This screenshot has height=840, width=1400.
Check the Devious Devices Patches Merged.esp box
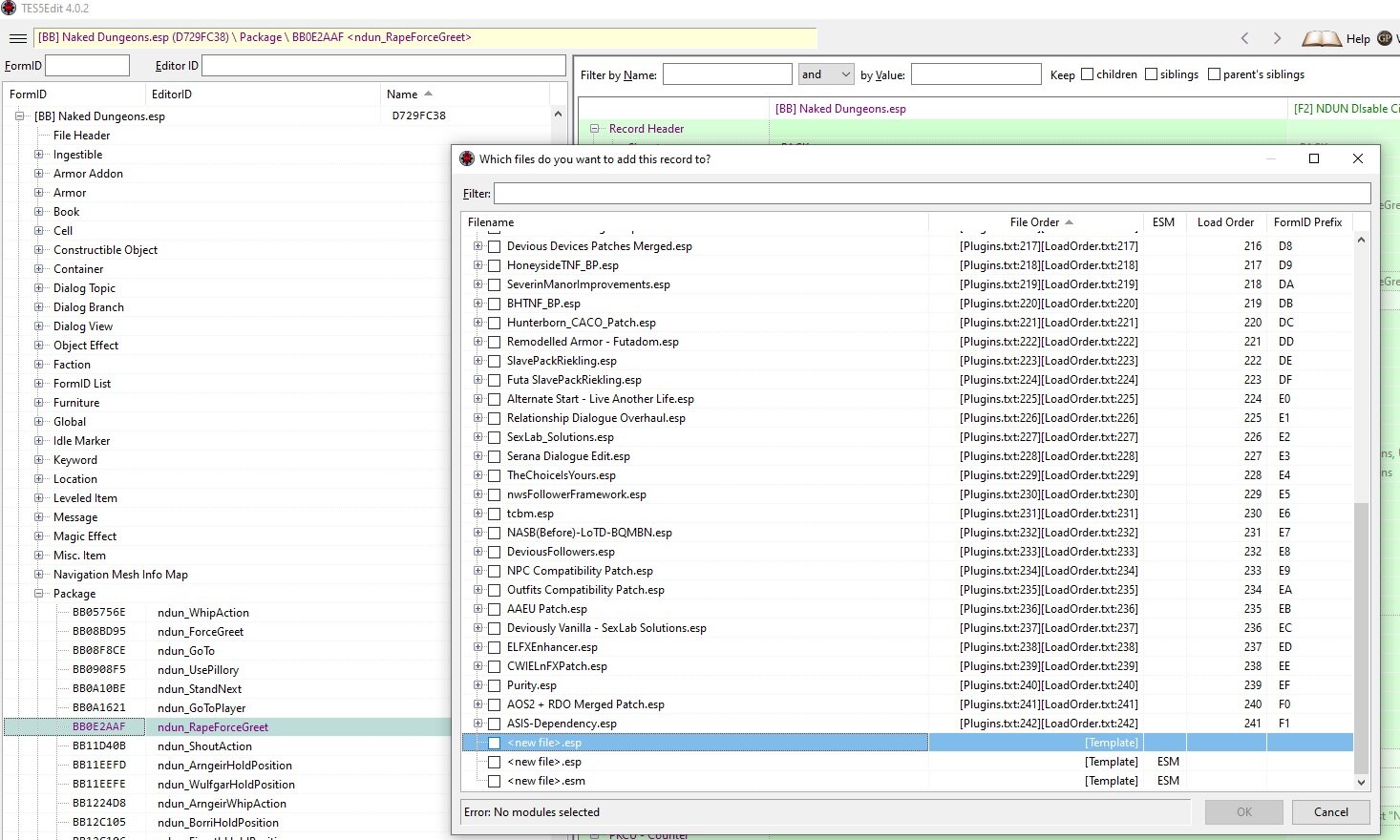click(494, 246)
